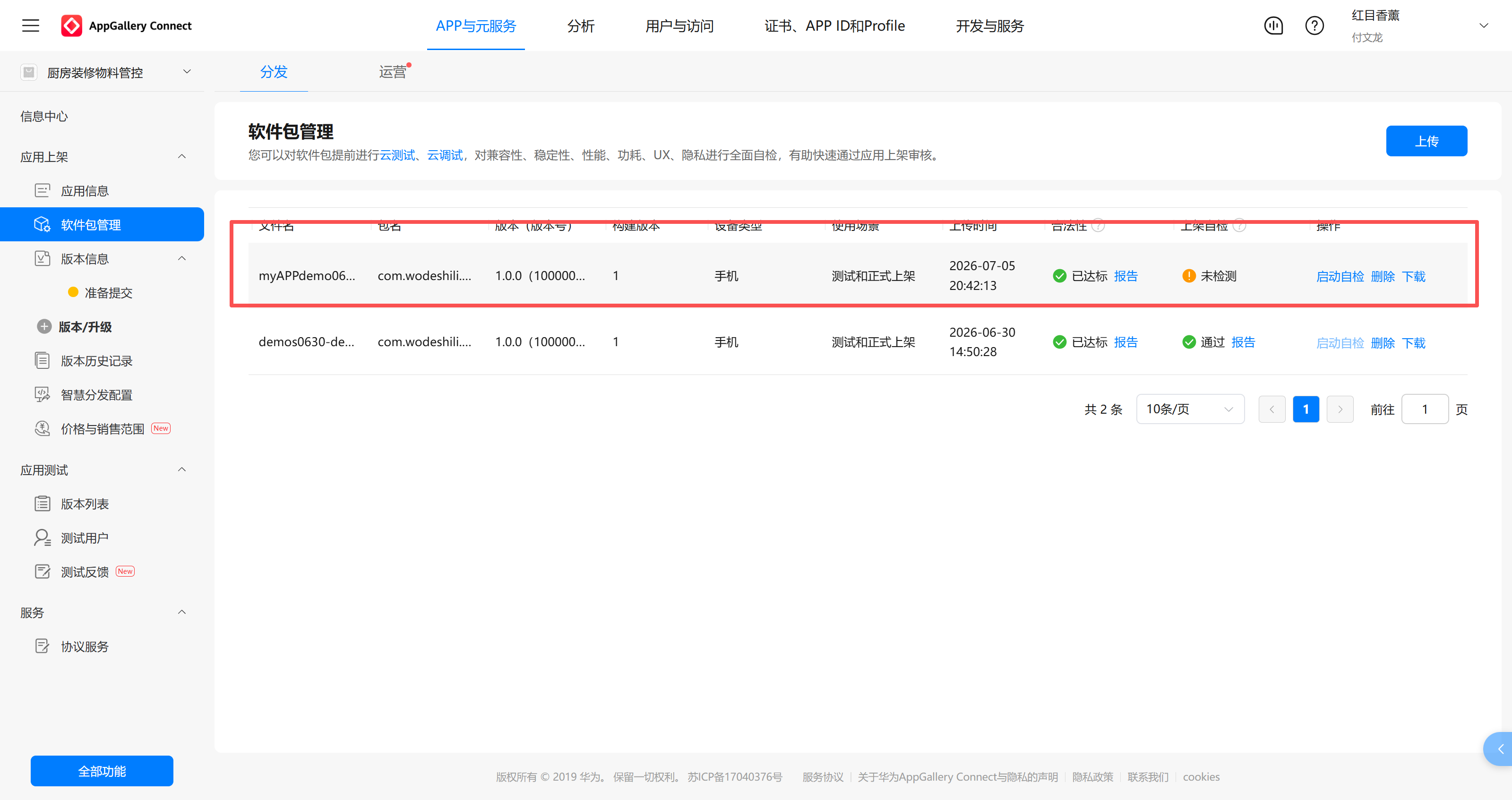Collapse the 版本信息 submenu
The image size is (1512, 800).
pos(182,258)
